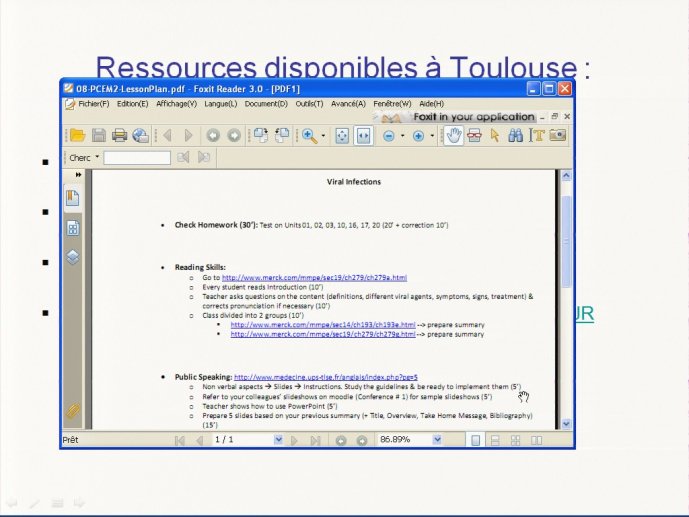Click the blue Zoom In plus icon

click(418, 136)
